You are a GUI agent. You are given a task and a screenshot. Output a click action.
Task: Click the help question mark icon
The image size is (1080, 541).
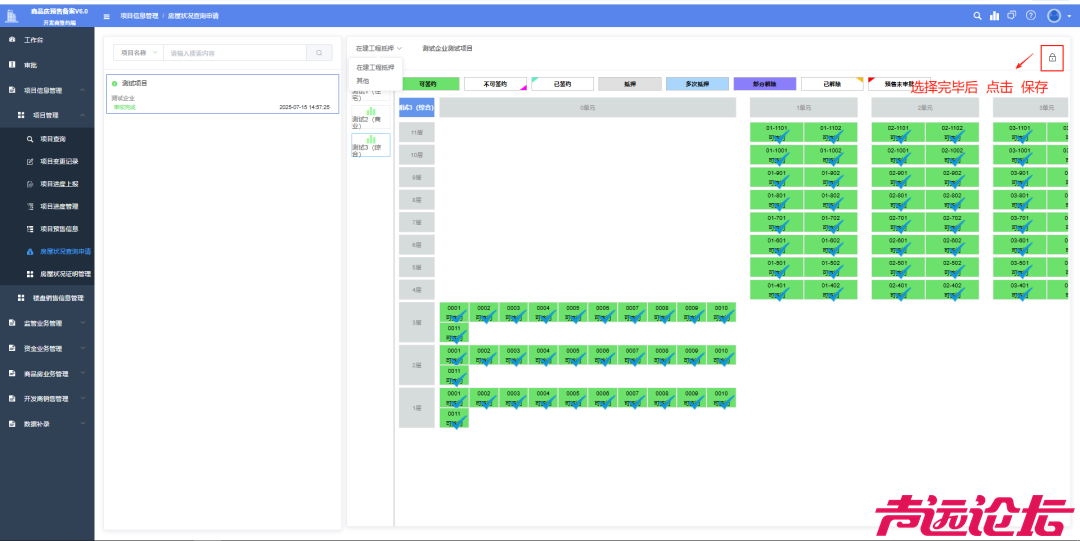click(x=1031, y=16)
